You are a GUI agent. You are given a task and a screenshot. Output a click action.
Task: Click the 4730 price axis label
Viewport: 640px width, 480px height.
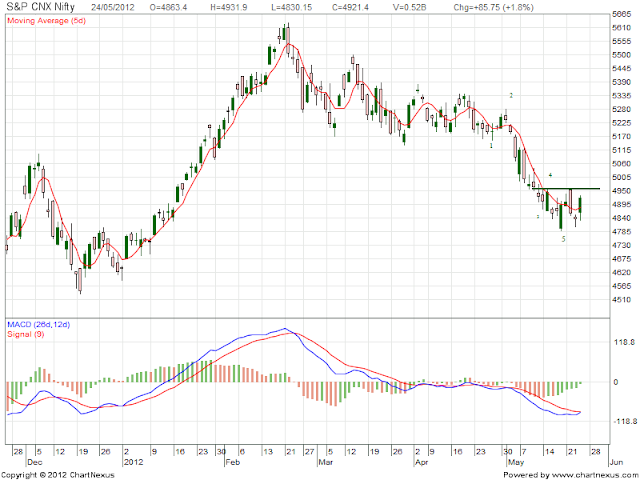tap(622, 245)
